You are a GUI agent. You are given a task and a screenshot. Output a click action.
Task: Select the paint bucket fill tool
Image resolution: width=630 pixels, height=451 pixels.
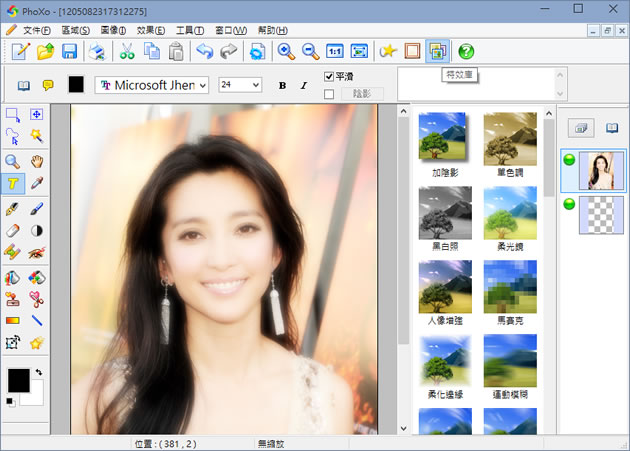point(13,278)
